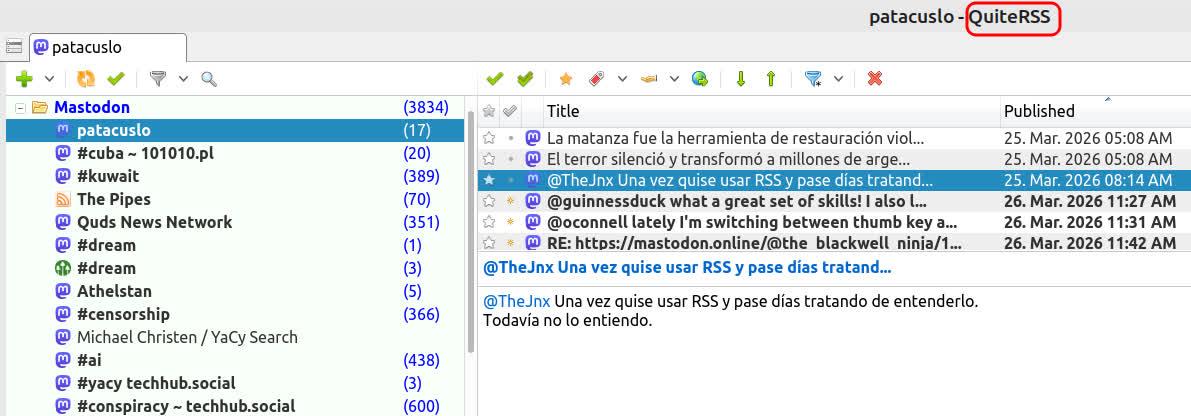The height and width of the screenshot is (416, 1191).
Task: Switch to the patacuslo tab
Action: click(108, 47)
